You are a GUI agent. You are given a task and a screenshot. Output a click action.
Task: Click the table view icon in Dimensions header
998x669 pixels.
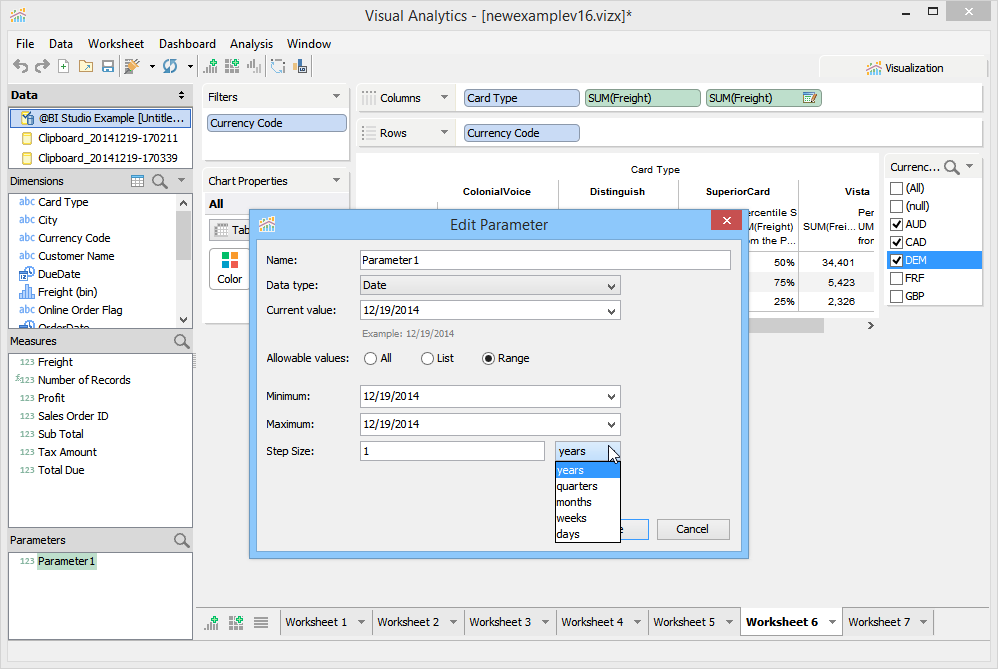(x=138, y=181)
